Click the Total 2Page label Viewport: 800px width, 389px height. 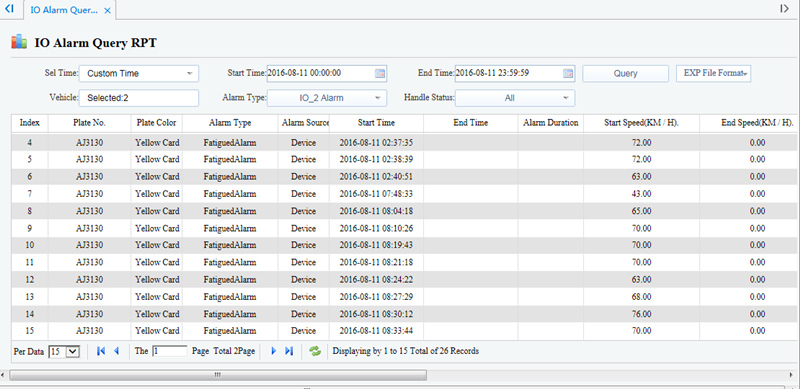(x=234, y=351)
